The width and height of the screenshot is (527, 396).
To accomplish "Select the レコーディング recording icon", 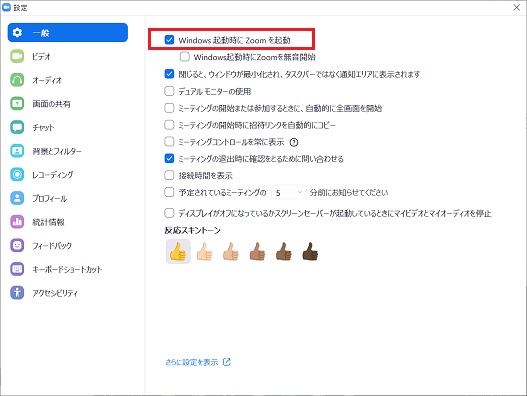I will (17, 174).
